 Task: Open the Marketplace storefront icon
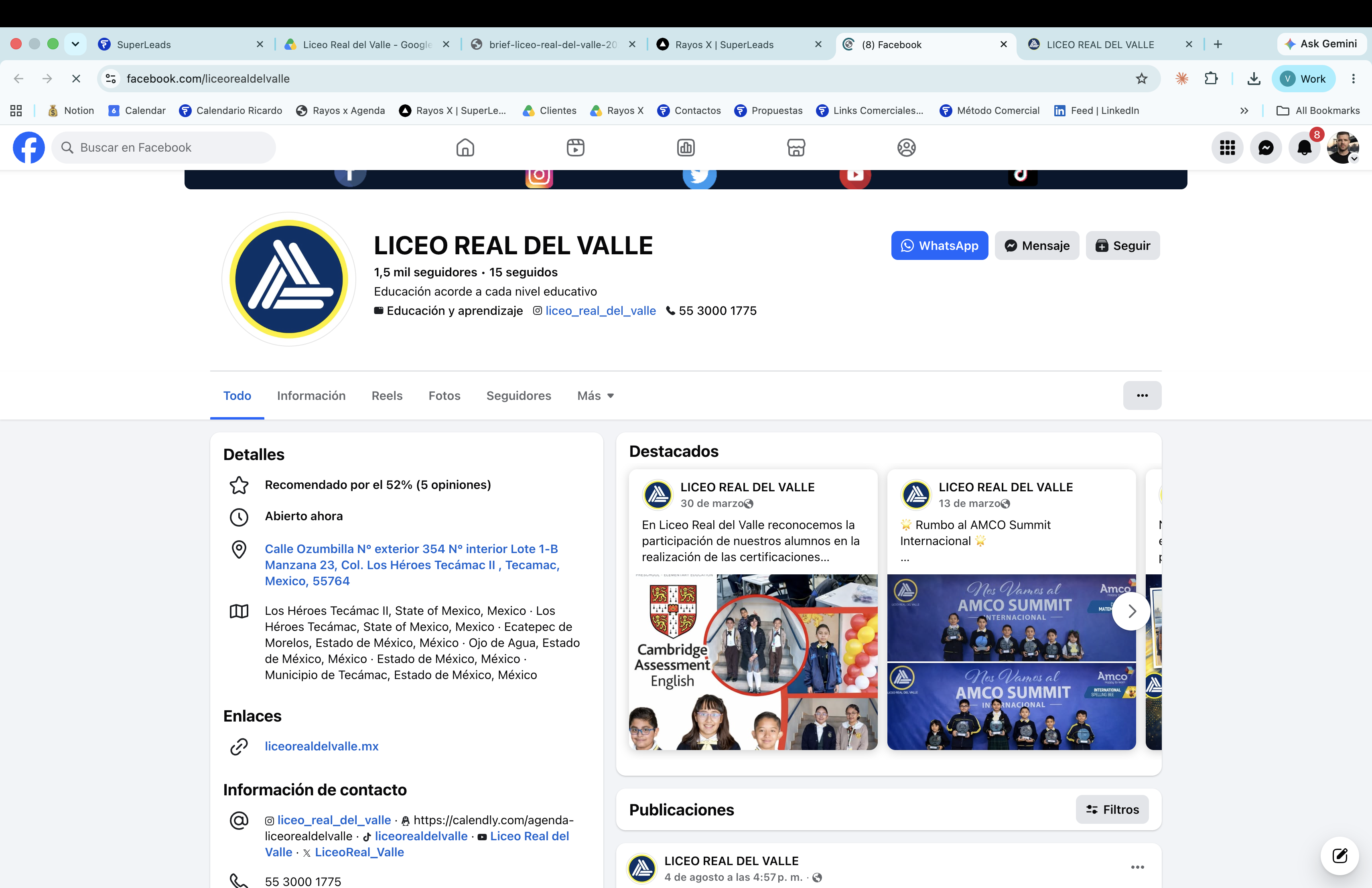click(796, 148)
